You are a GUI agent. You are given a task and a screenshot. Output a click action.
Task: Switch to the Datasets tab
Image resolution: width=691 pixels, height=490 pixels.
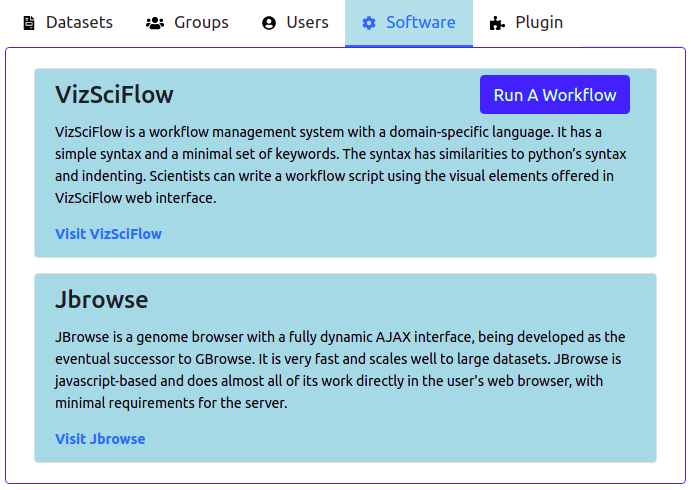(x=68, y=23)
